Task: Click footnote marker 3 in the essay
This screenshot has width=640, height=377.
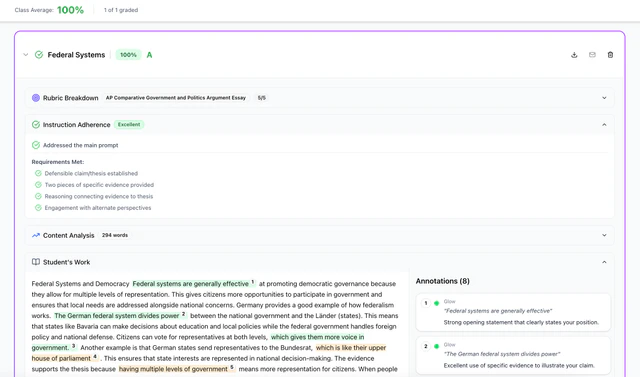Action: coord(74,346)
